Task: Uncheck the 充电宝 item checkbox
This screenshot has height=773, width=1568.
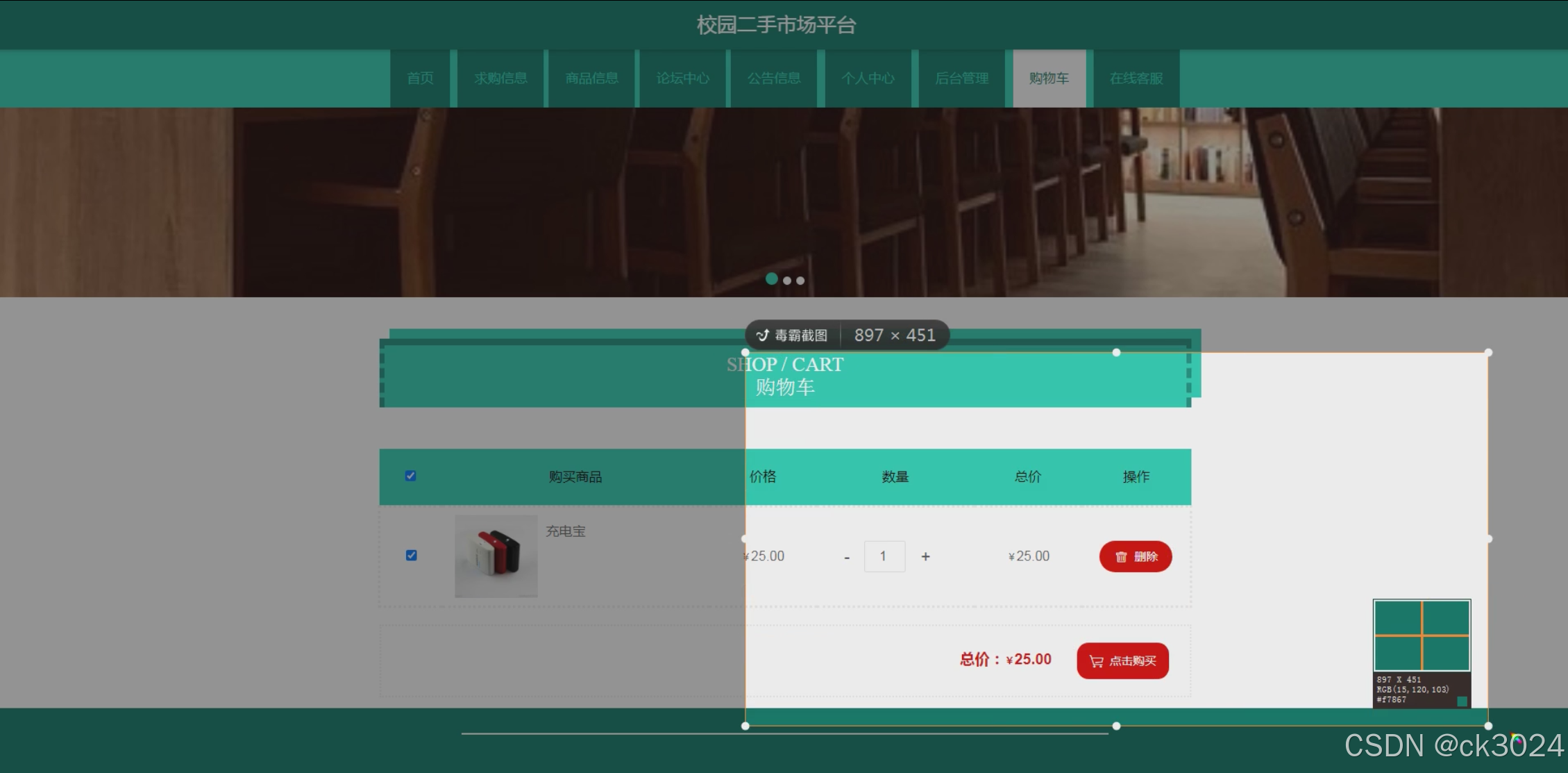Action: [411, 556]
